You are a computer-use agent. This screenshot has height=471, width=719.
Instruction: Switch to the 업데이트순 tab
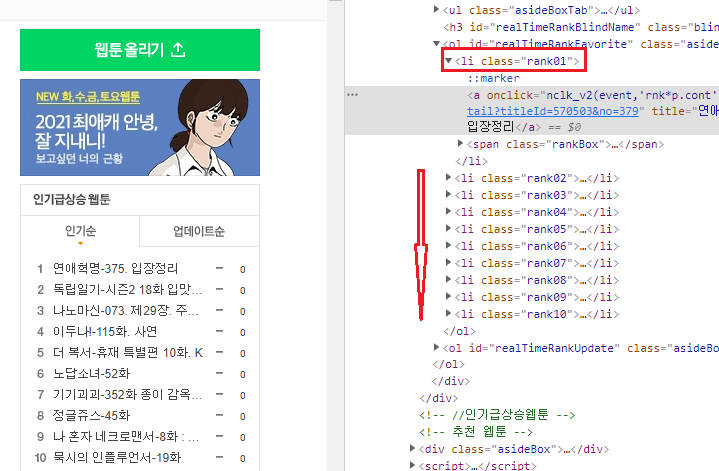pos(199,231)
